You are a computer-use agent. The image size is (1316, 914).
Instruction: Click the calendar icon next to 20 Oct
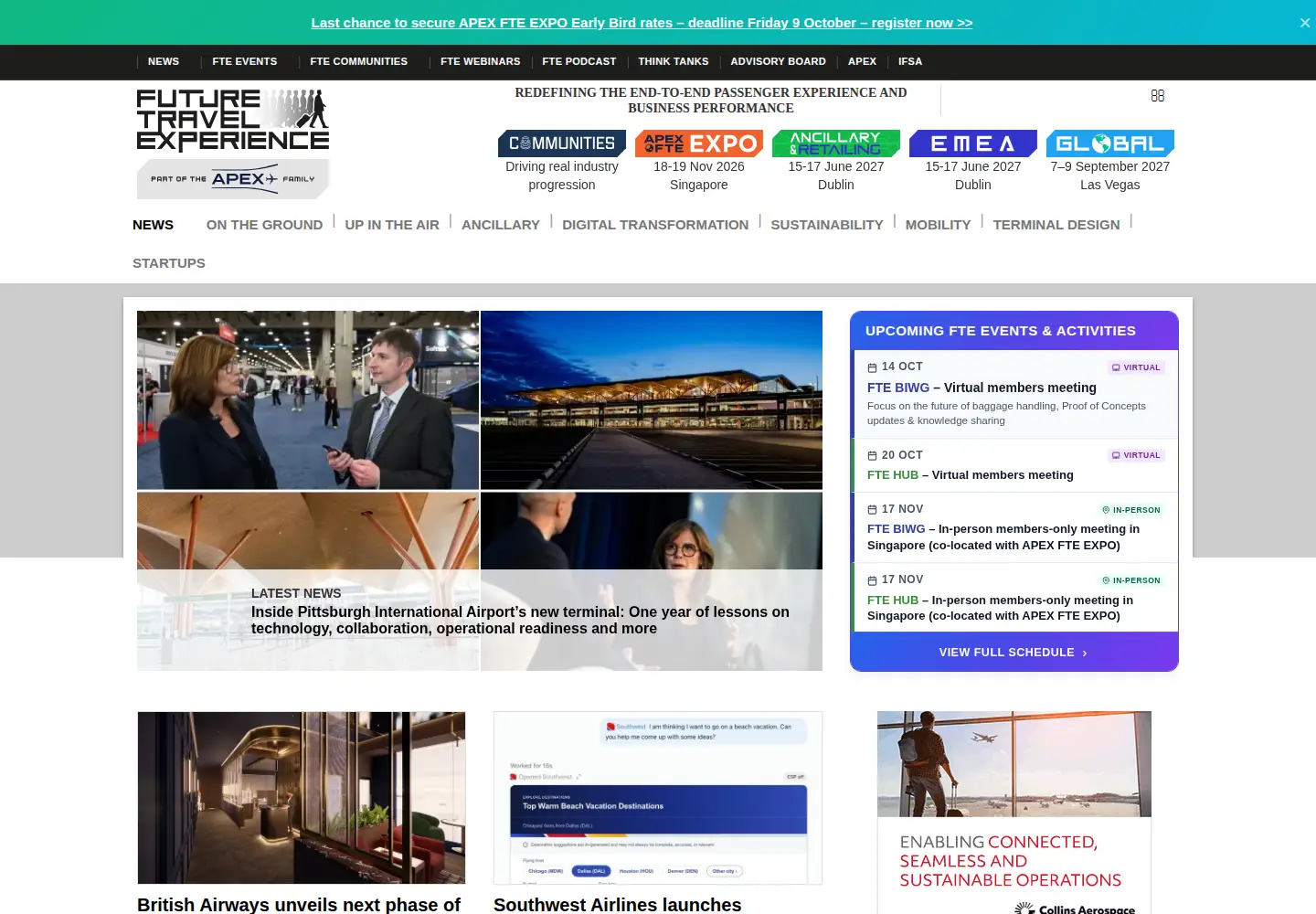coord(872,455)
